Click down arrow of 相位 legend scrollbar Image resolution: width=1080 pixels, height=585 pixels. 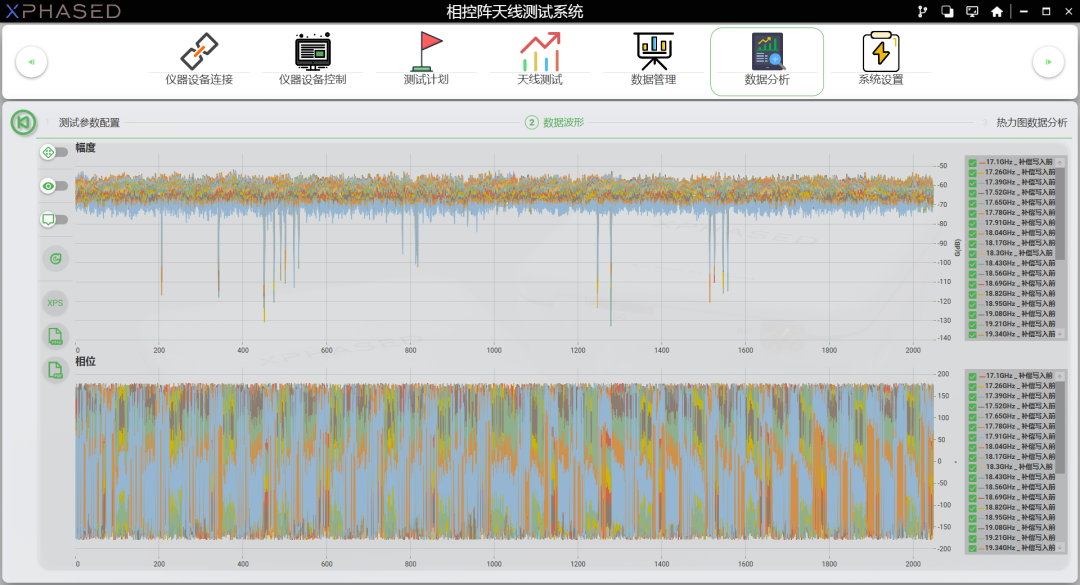tap(1061, 548)
